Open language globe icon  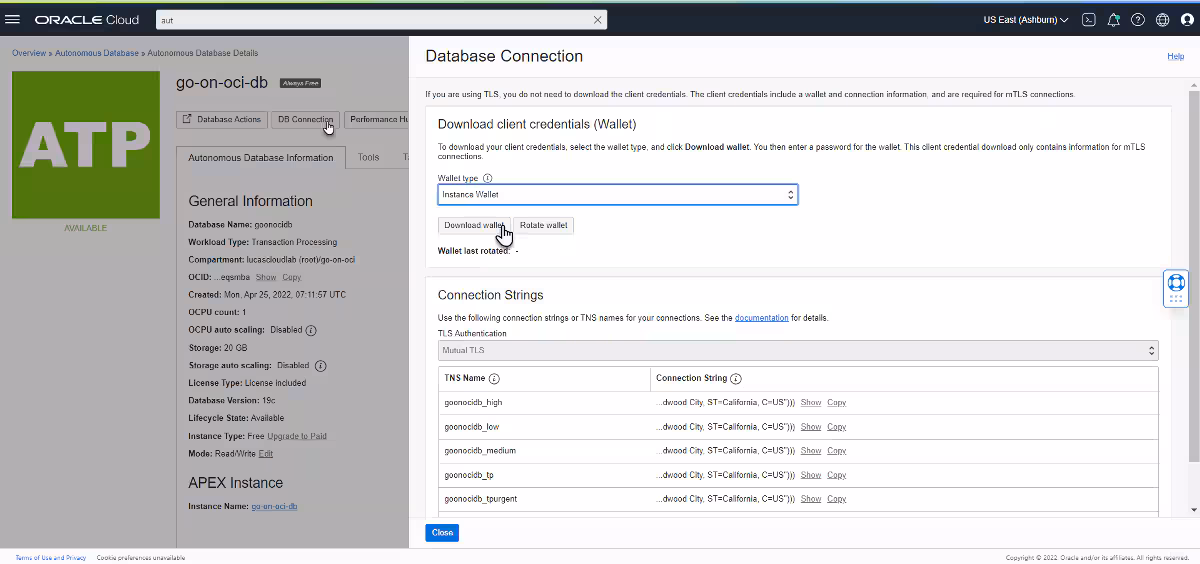1162,20
